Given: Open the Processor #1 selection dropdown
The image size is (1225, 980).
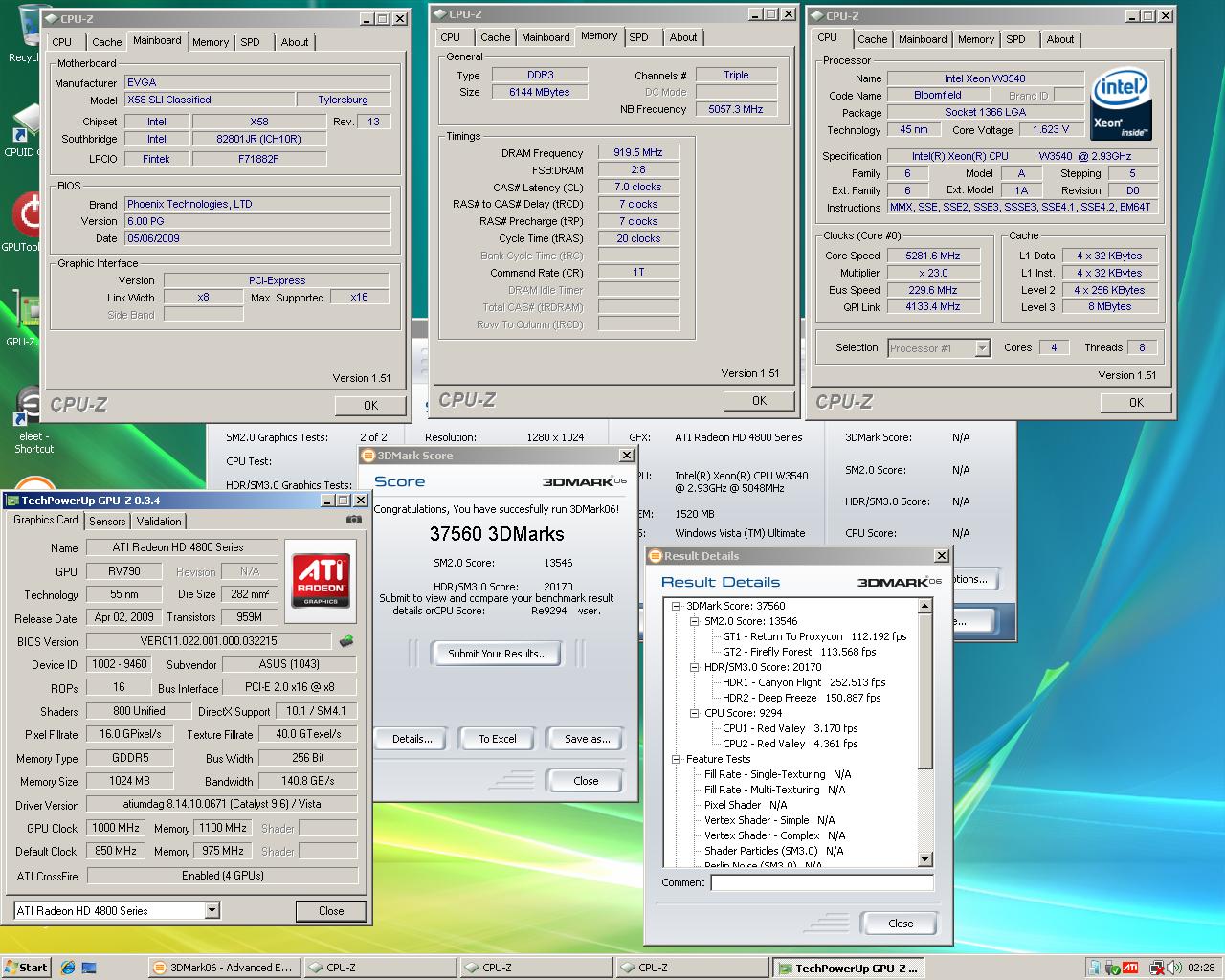Looking at the screenshot, I should click(x=982, y=348).
